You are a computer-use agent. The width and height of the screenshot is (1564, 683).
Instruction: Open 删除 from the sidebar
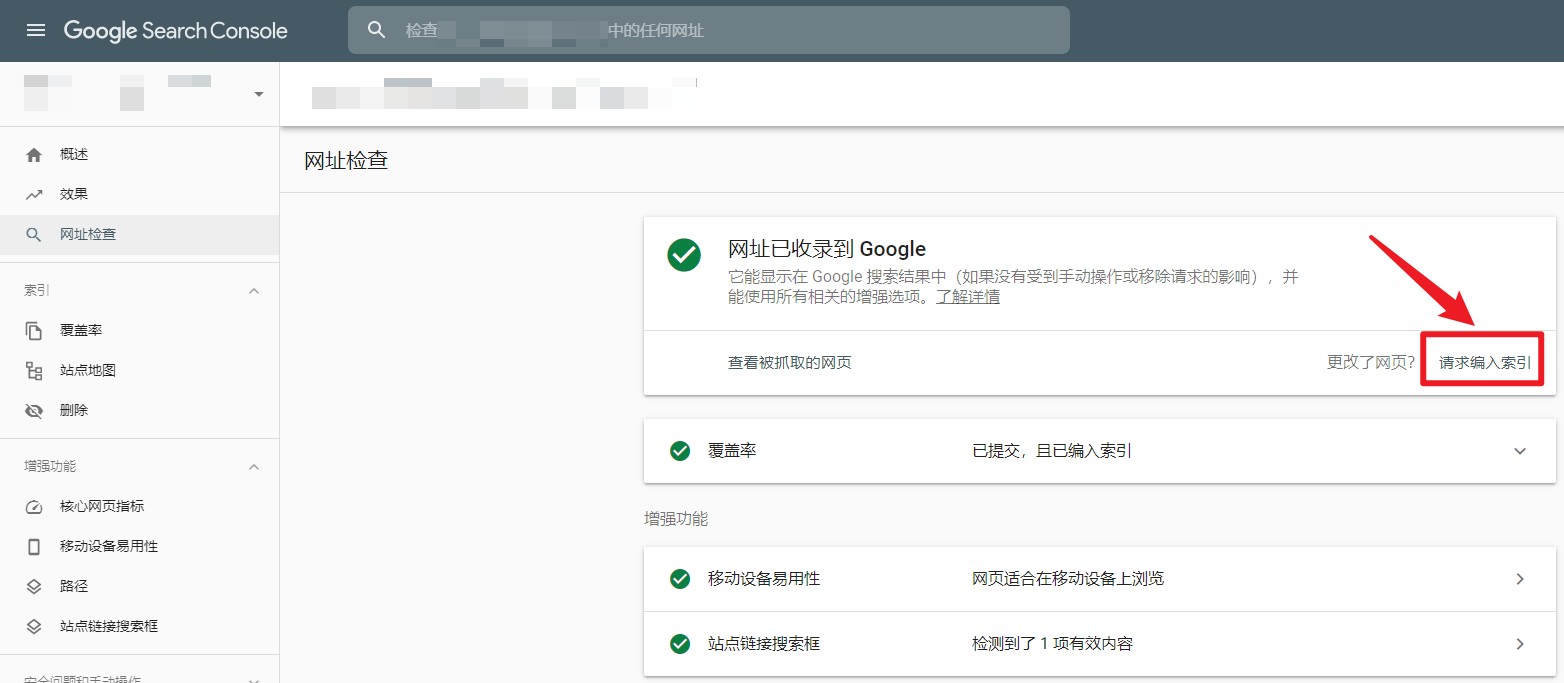140,411
